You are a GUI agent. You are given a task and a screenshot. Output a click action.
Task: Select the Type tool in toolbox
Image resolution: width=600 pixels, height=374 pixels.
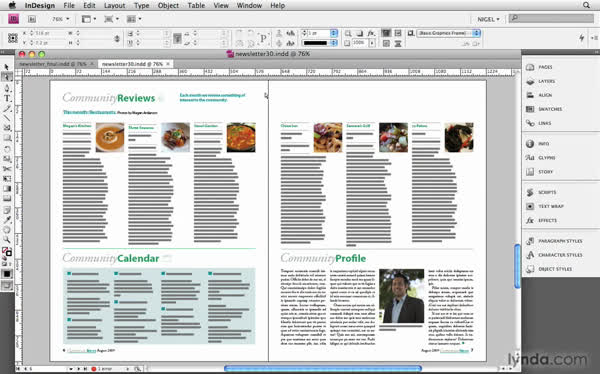[7, 98]
